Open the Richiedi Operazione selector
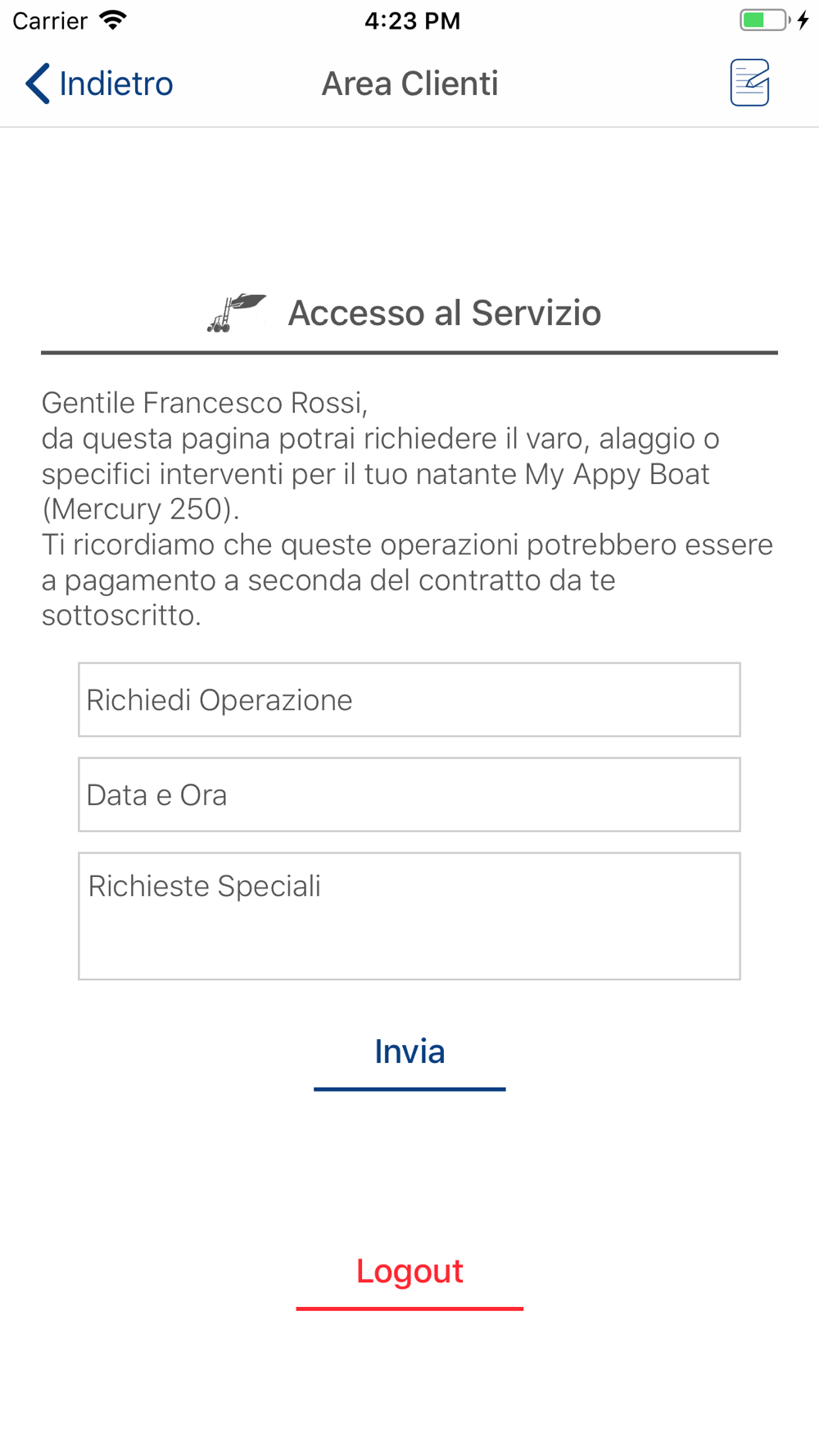 pyautogui.click(x=409, y=700)
